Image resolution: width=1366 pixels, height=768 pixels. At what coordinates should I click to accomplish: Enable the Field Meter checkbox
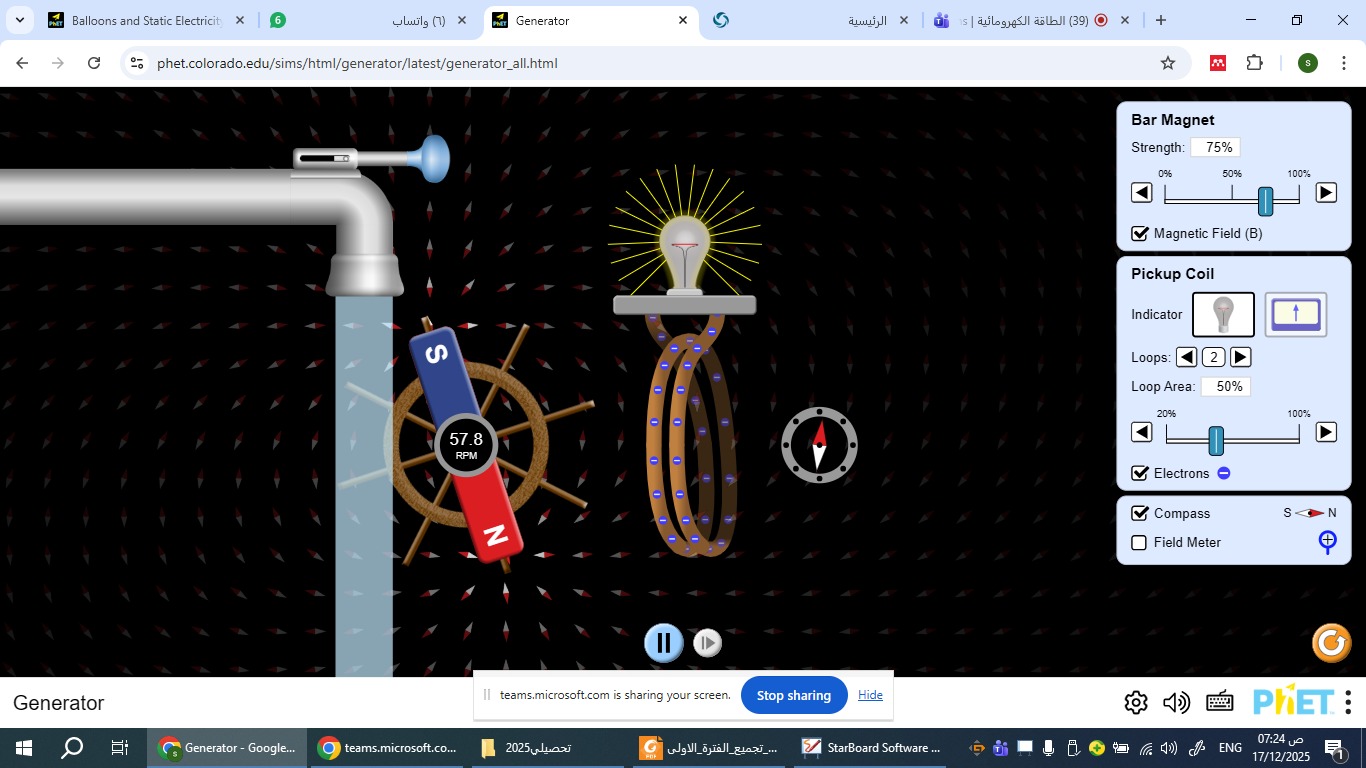[x=1139, y=543]
